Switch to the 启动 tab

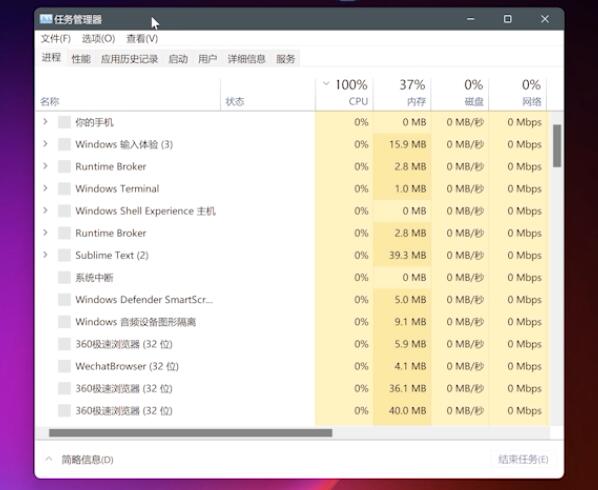coord(178,59)
